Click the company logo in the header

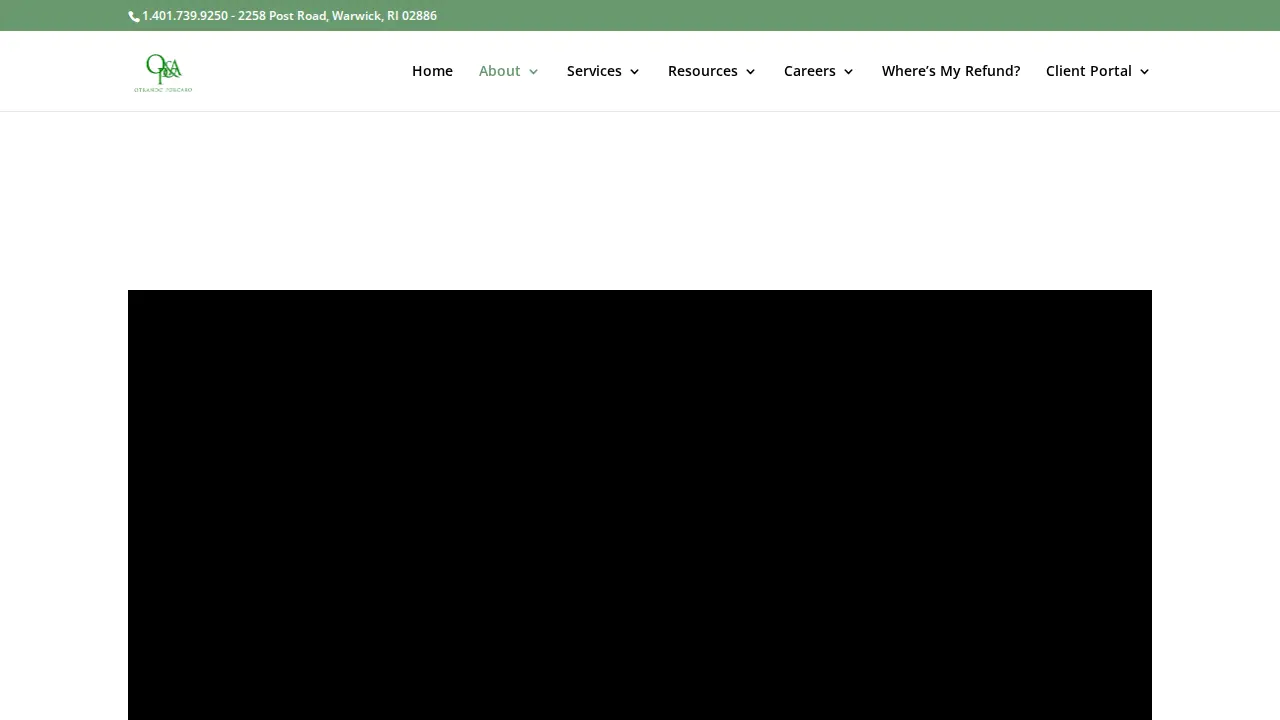[x=163, y=72]
